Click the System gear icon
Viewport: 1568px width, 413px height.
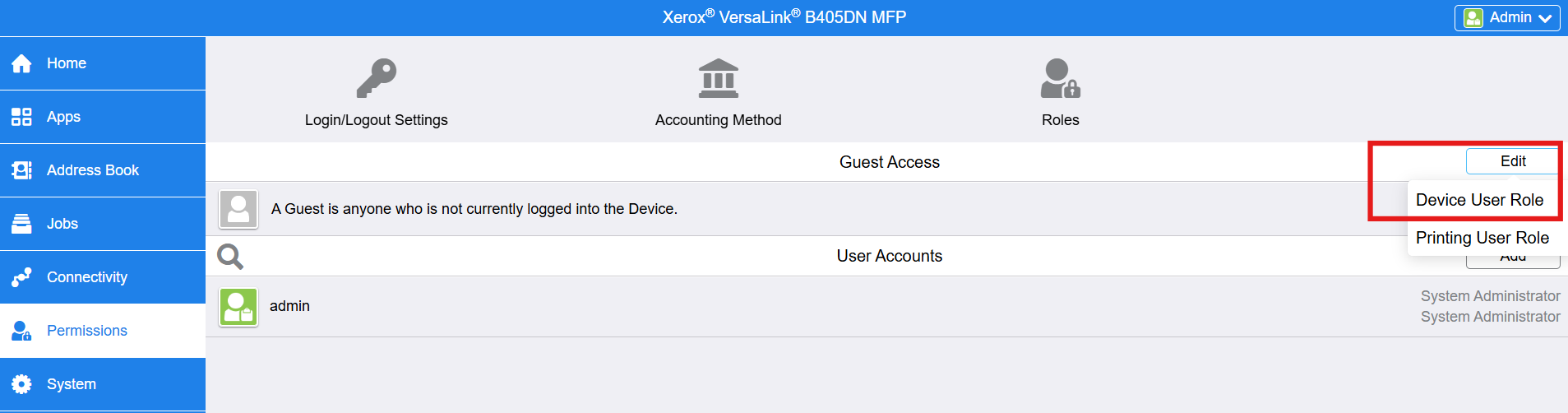[21, 384]
